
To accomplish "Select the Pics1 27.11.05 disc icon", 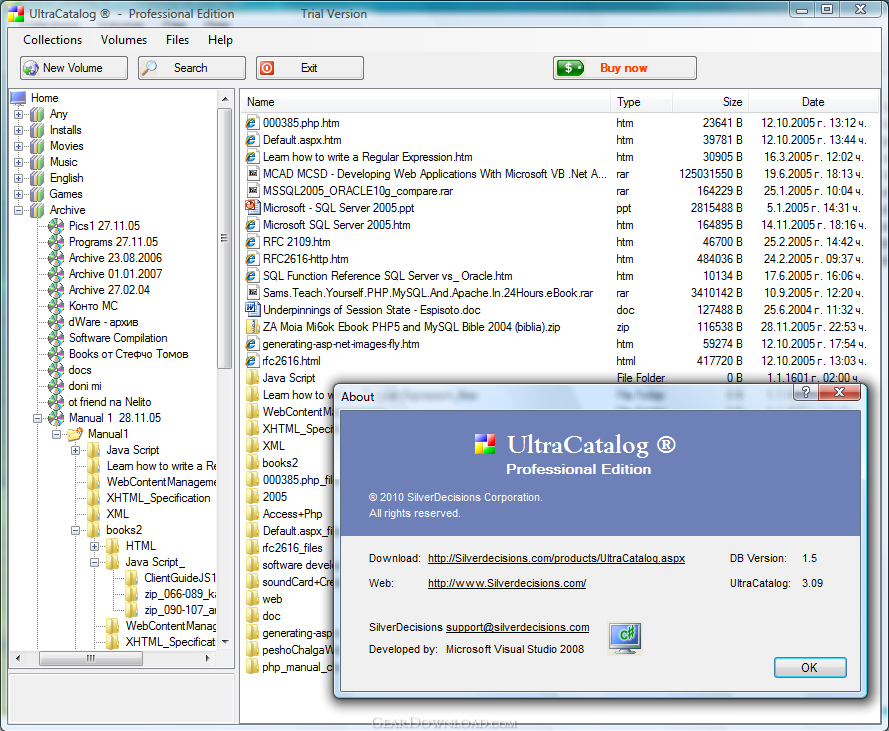I will click(56, 226).
